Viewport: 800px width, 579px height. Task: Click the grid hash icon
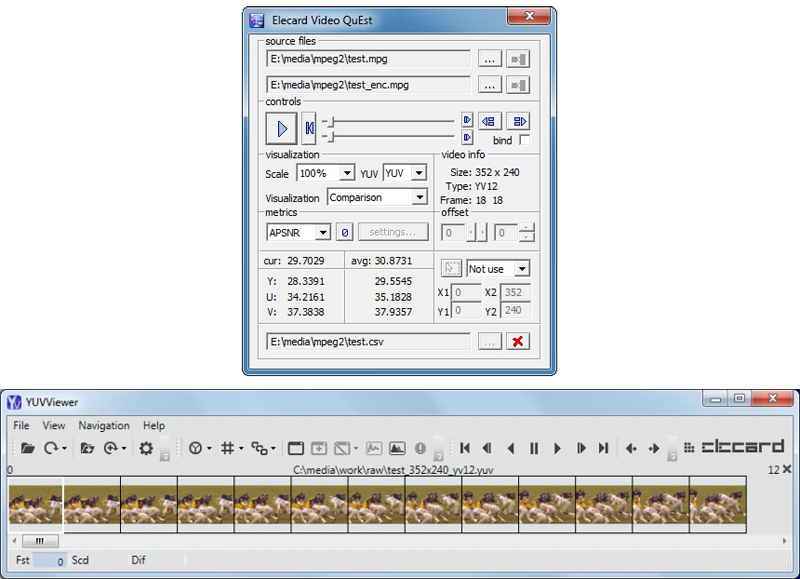(x=228, y=448)
